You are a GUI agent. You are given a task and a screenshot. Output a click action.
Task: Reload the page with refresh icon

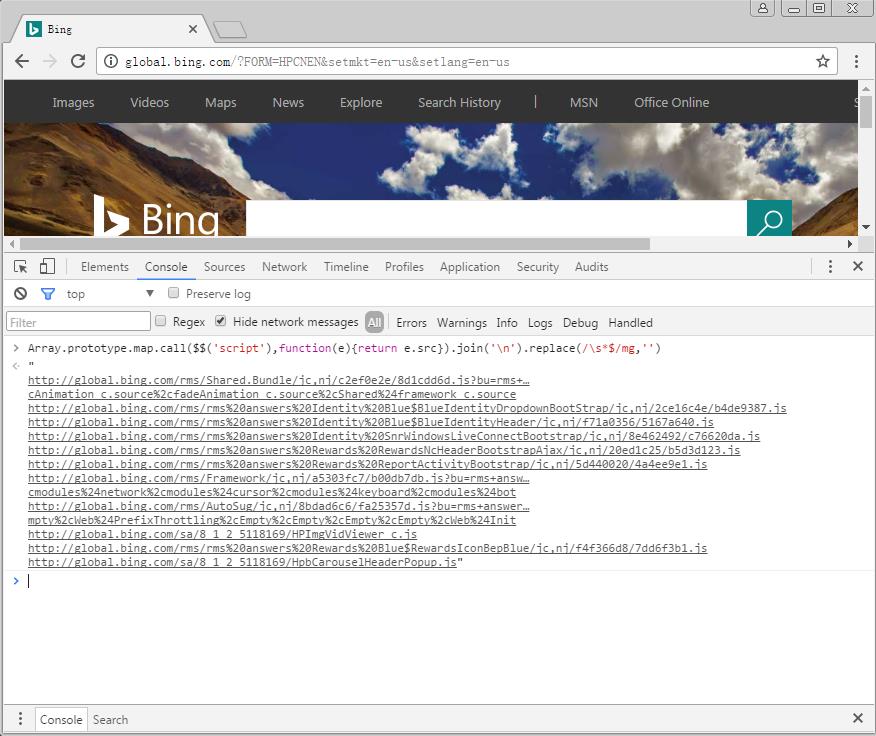pyautogui.click(x=78, y=61)
